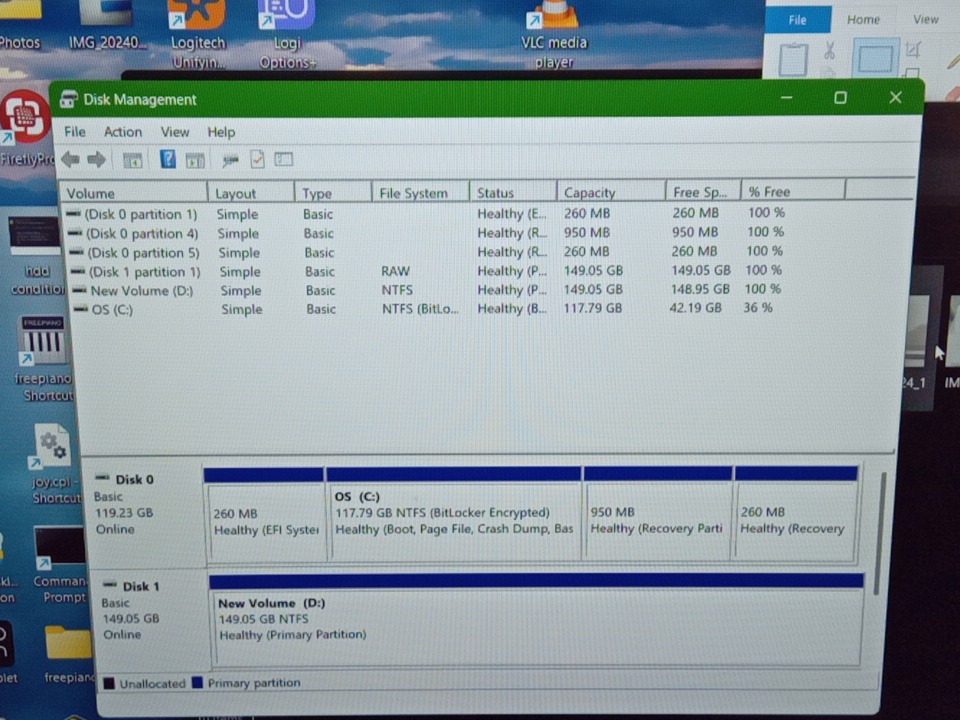Select the 950 MB Recovery partition block
This screenshot has height=720, width=960.
(658, 512)
